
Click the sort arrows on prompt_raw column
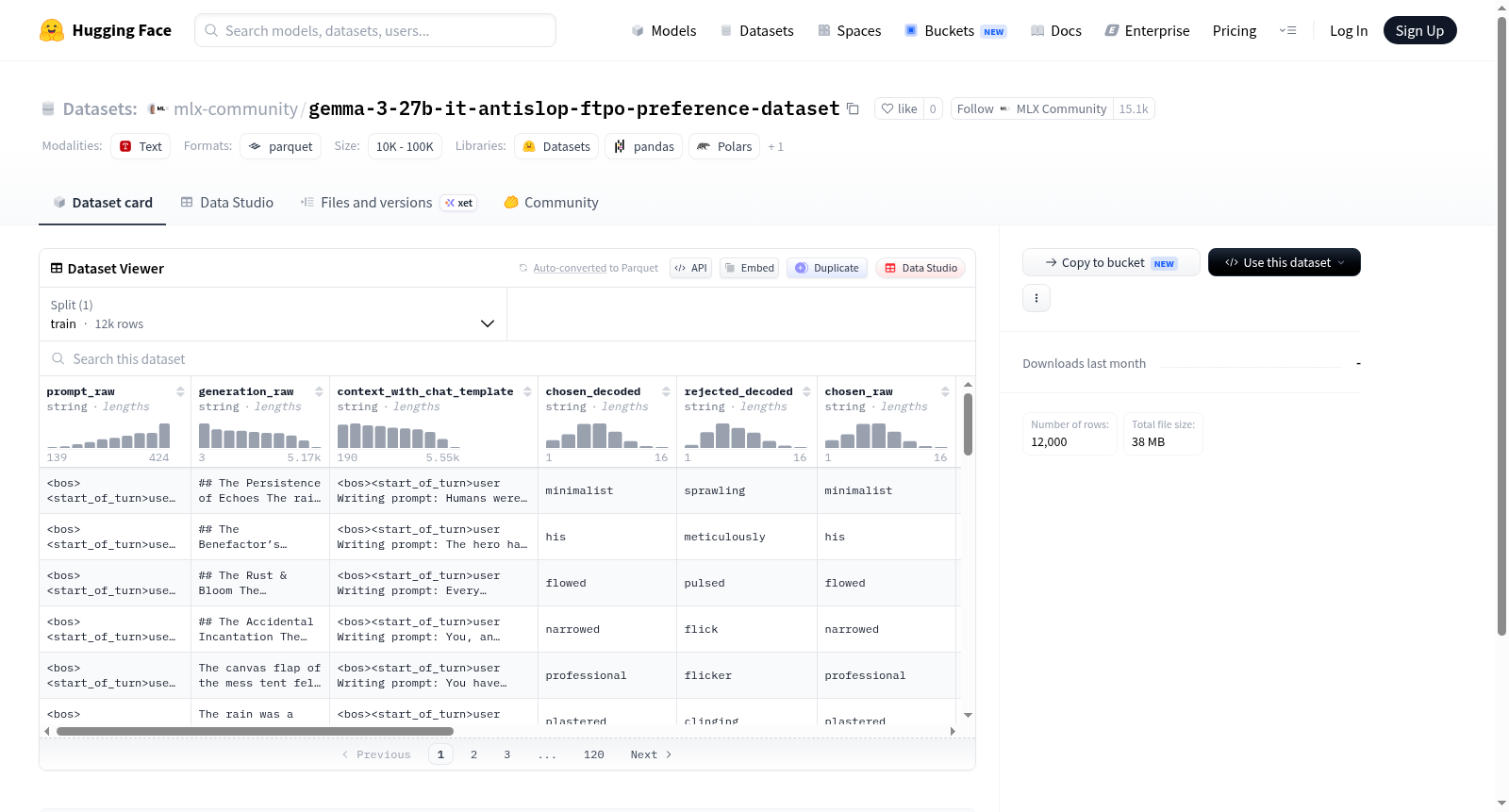coord(180,391)
